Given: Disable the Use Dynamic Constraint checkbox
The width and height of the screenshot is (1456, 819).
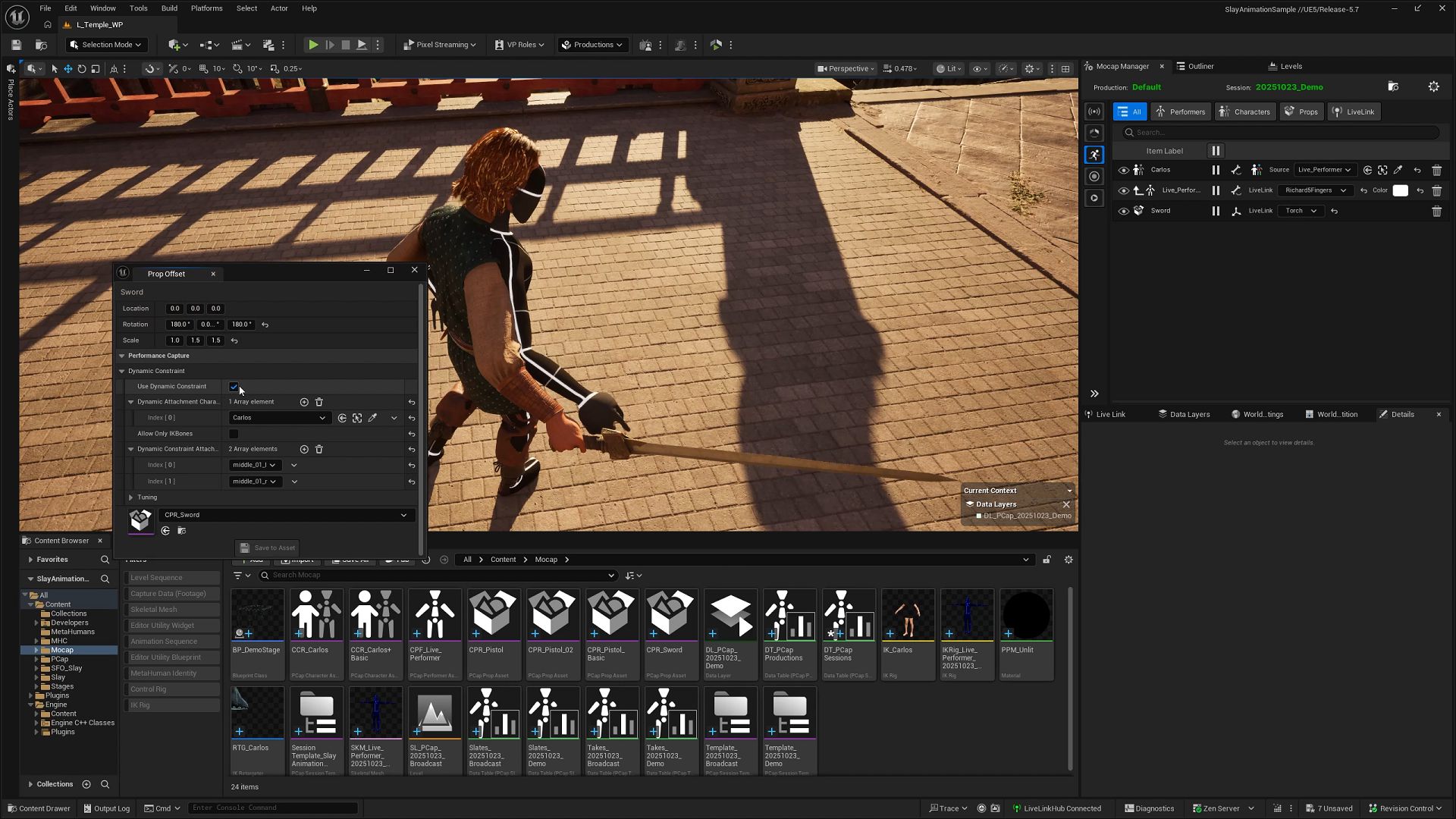Looking at the screenshot, I should (234, 387).
